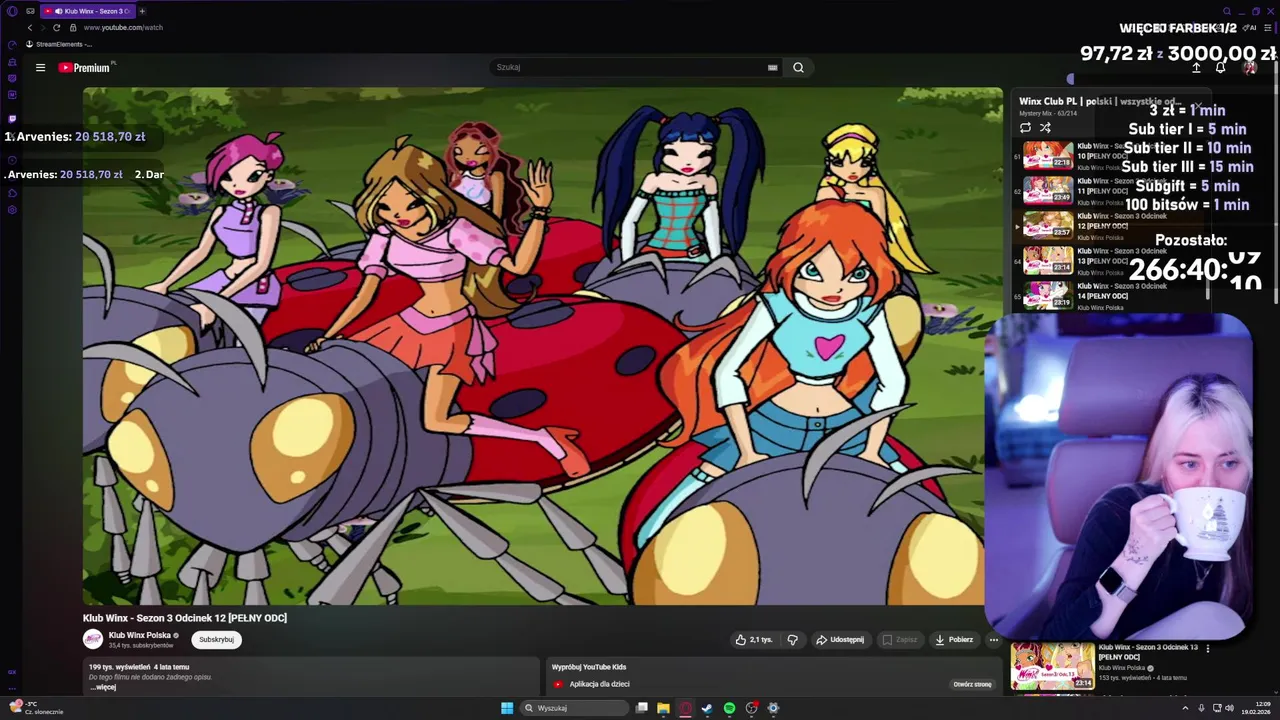Close the playlist panel with X
Image resolution: width=1280 pixels, height=720 pixels.
(x=1197, y=104)
